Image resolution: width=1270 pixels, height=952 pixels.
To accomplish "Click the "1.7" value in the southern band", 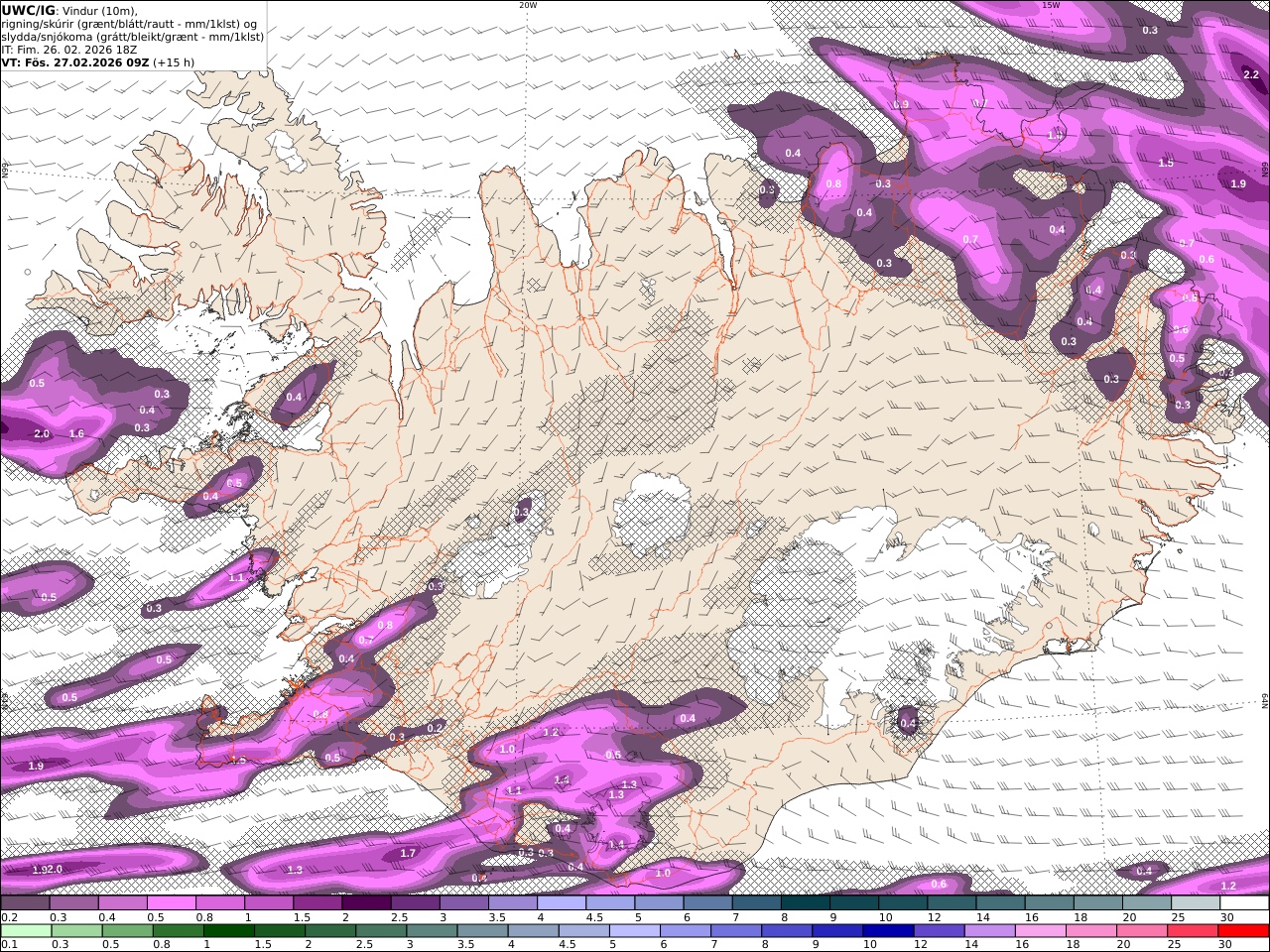I will [x=408, y=853].
